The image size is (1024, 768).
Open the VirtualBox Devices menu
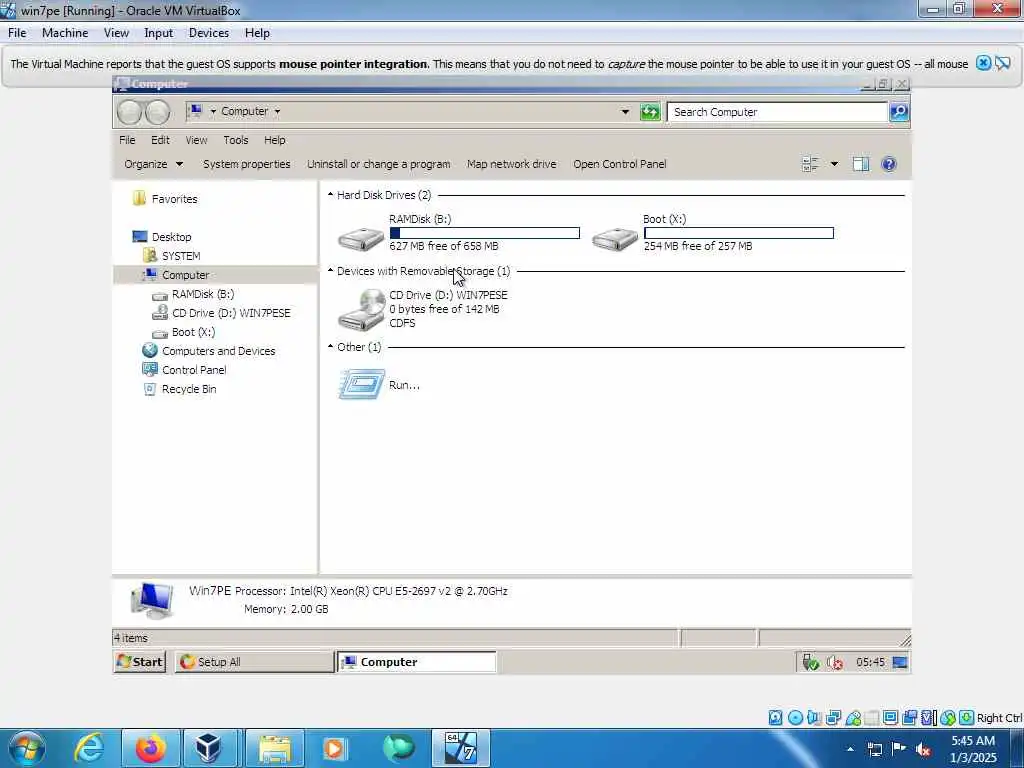point(209,33)
